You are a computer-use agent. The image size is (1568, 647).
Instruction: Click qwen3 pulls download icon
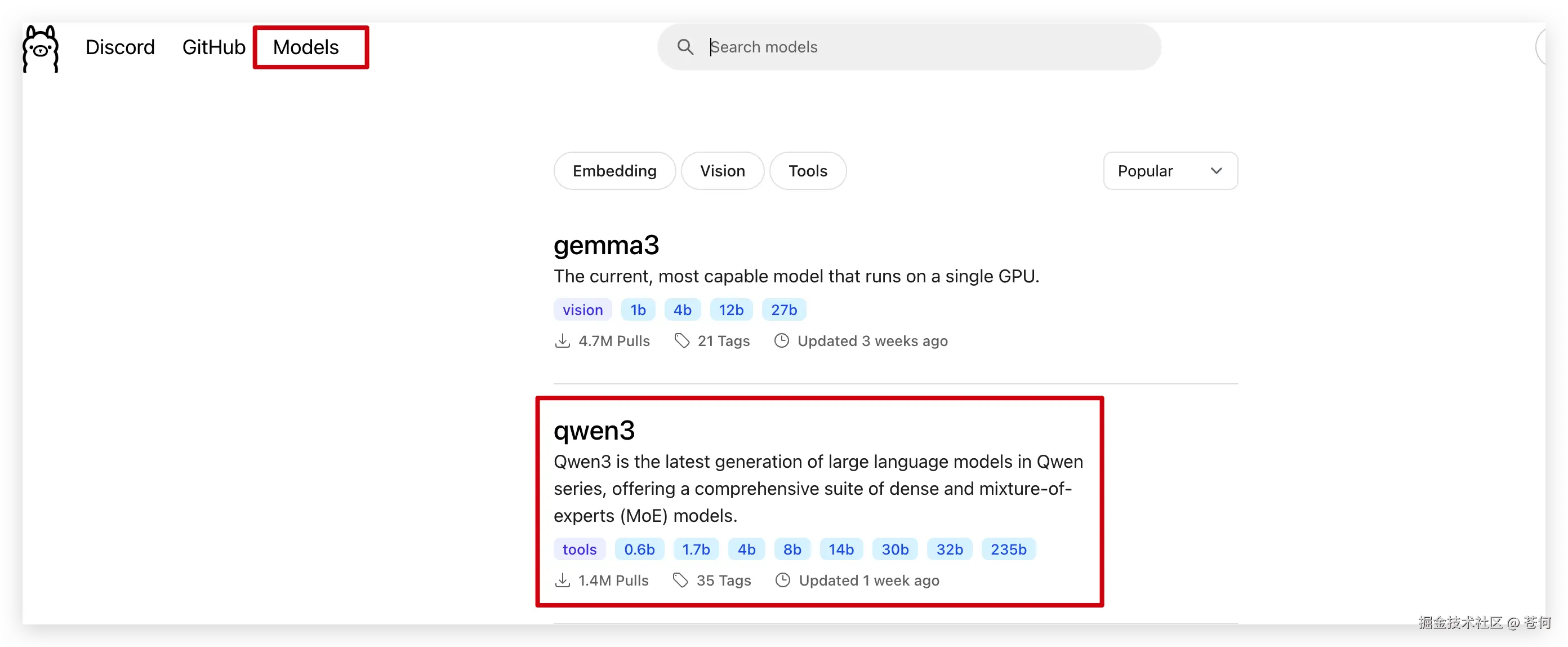[x=563, y=580]
